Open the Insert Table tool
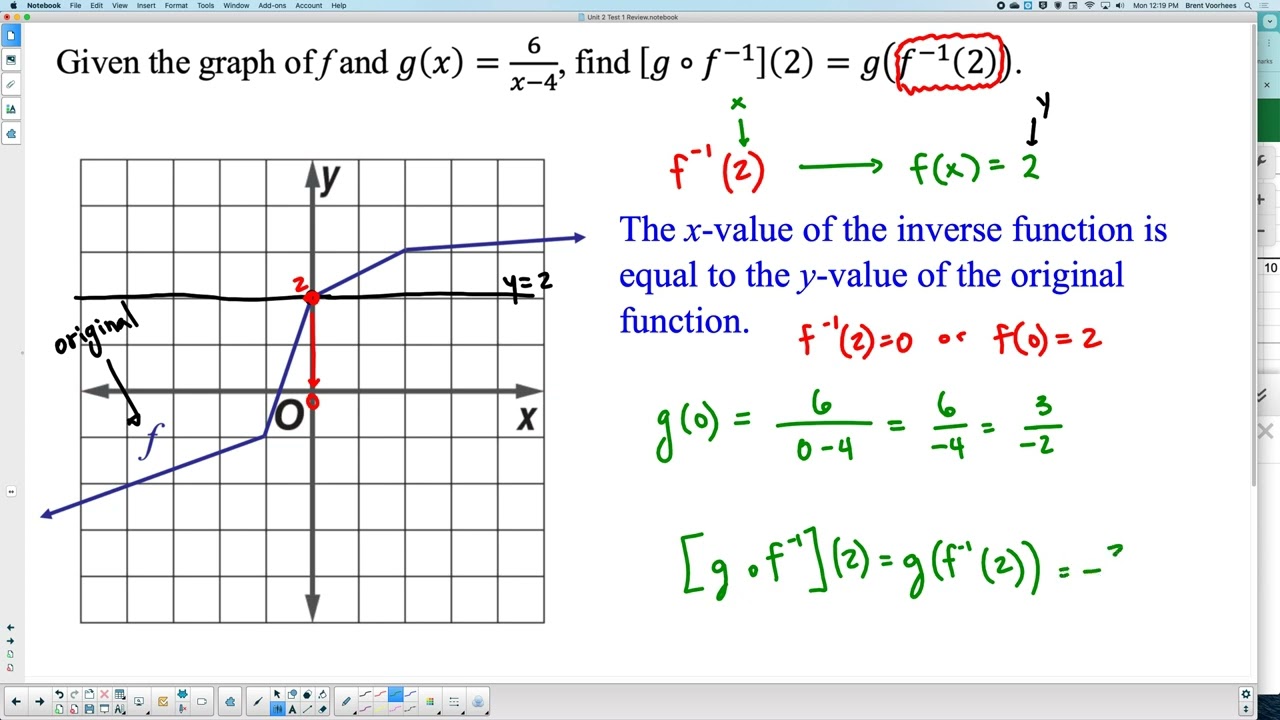 tap(119, 694)
